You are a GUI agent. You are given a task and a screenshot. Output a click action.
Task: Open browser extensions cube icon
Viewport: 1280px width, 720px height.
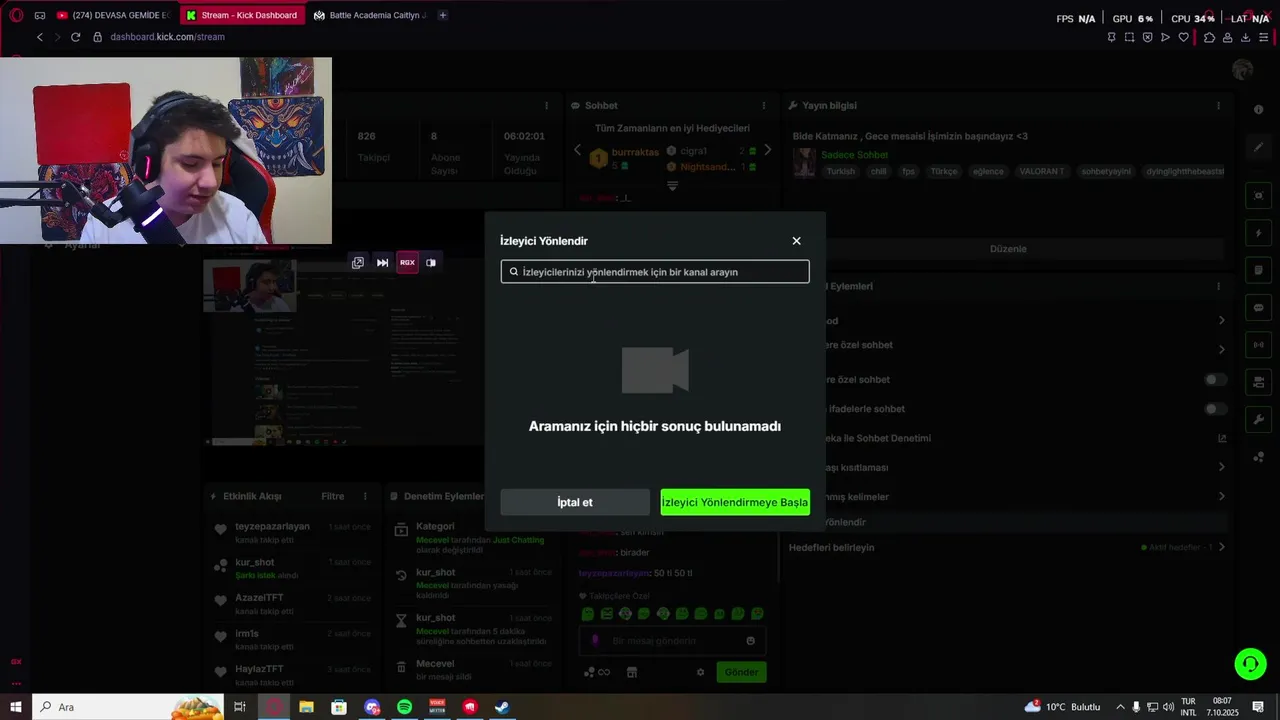click(x=1209, y=37)
